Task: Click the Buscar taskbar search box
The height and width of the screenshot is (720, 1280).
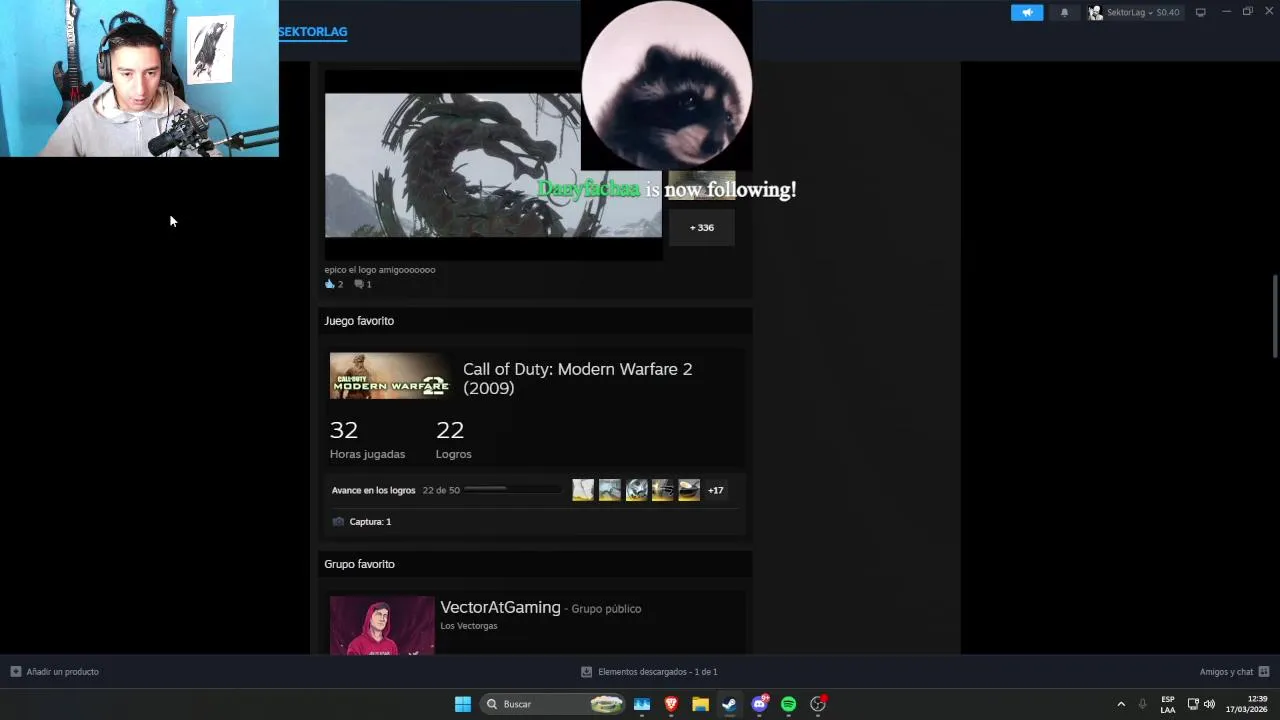Action: pos(552,704)
